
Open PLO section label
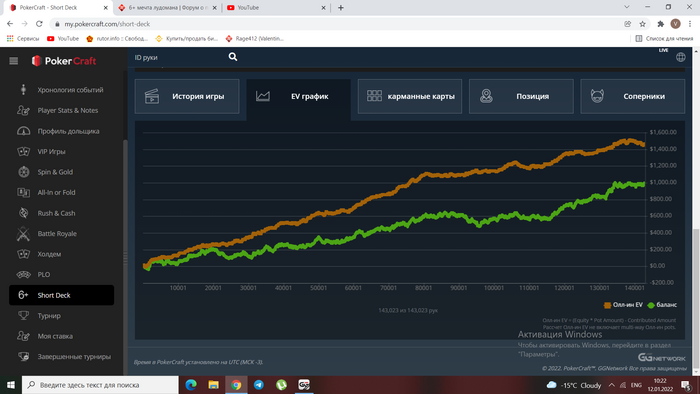point(44,274)
